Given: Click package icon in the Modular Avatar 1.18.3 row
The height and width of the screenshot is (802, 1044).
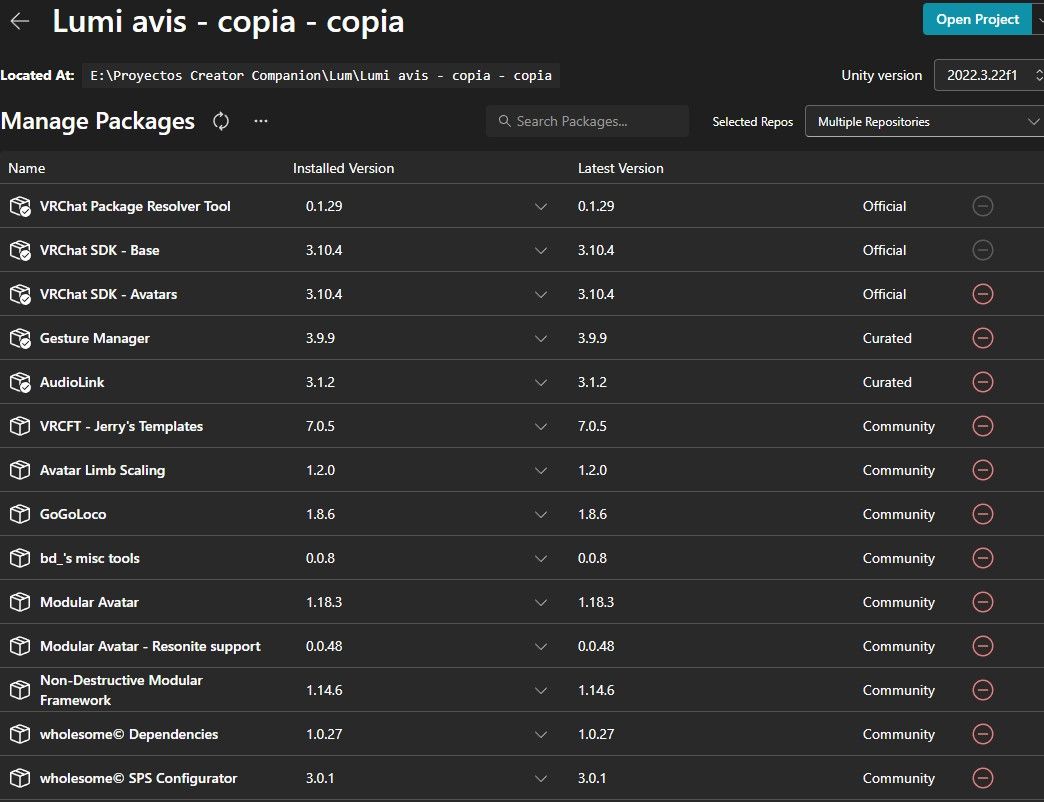Looking at the screenshot, I should point(20,602).
